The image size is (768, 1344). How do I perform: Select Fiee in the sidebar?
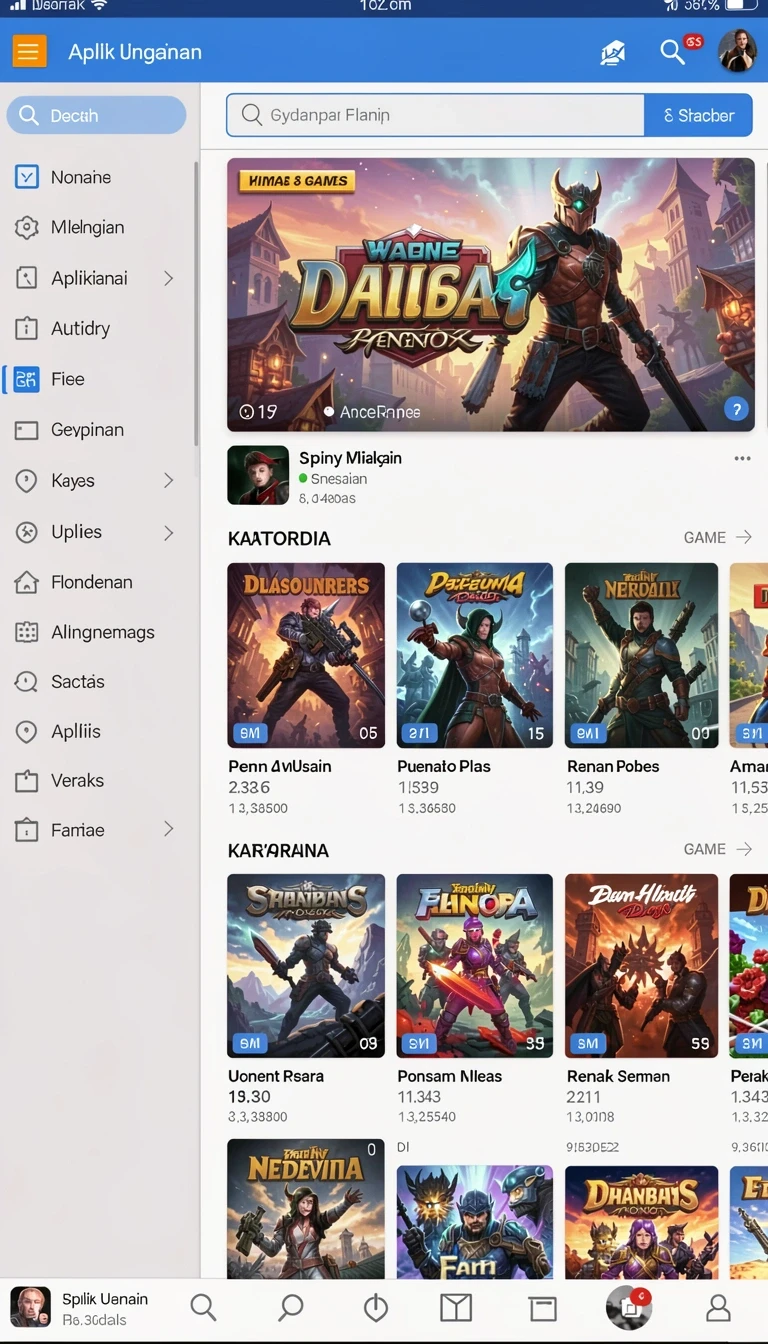tap(98, 379)
